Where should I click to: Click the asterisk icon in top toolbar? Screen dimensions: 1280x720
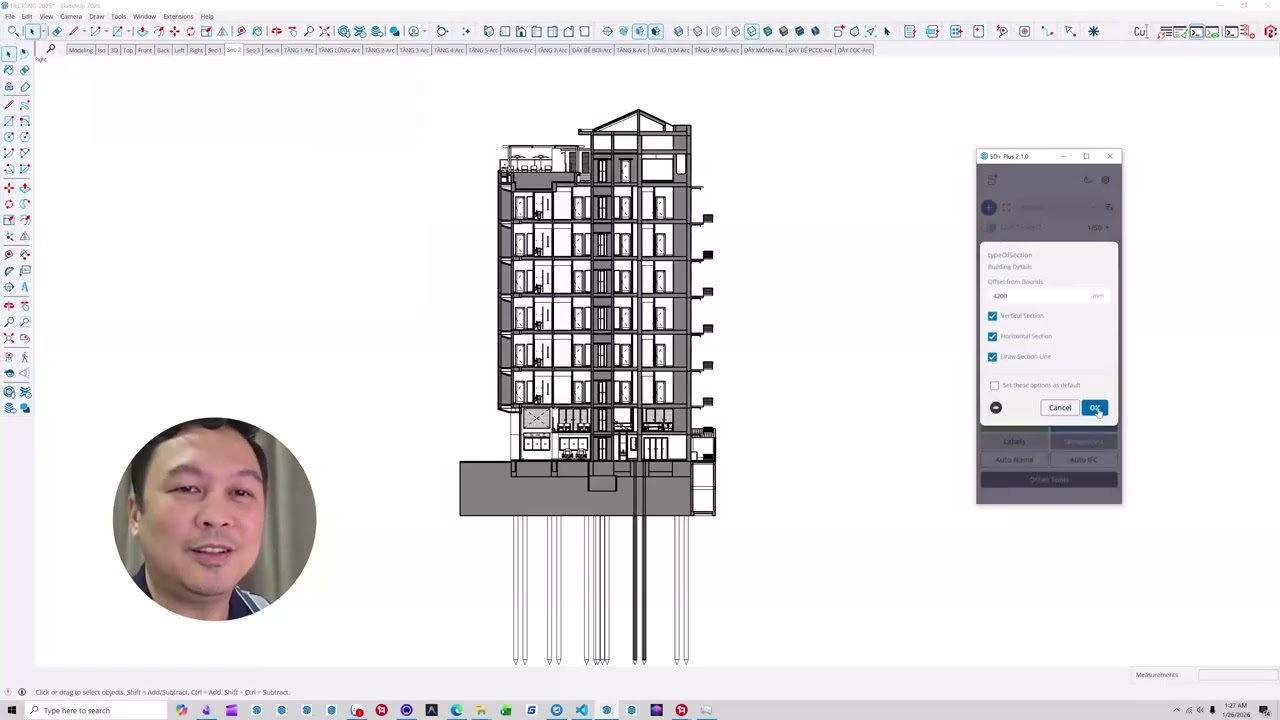(1093, 32)
